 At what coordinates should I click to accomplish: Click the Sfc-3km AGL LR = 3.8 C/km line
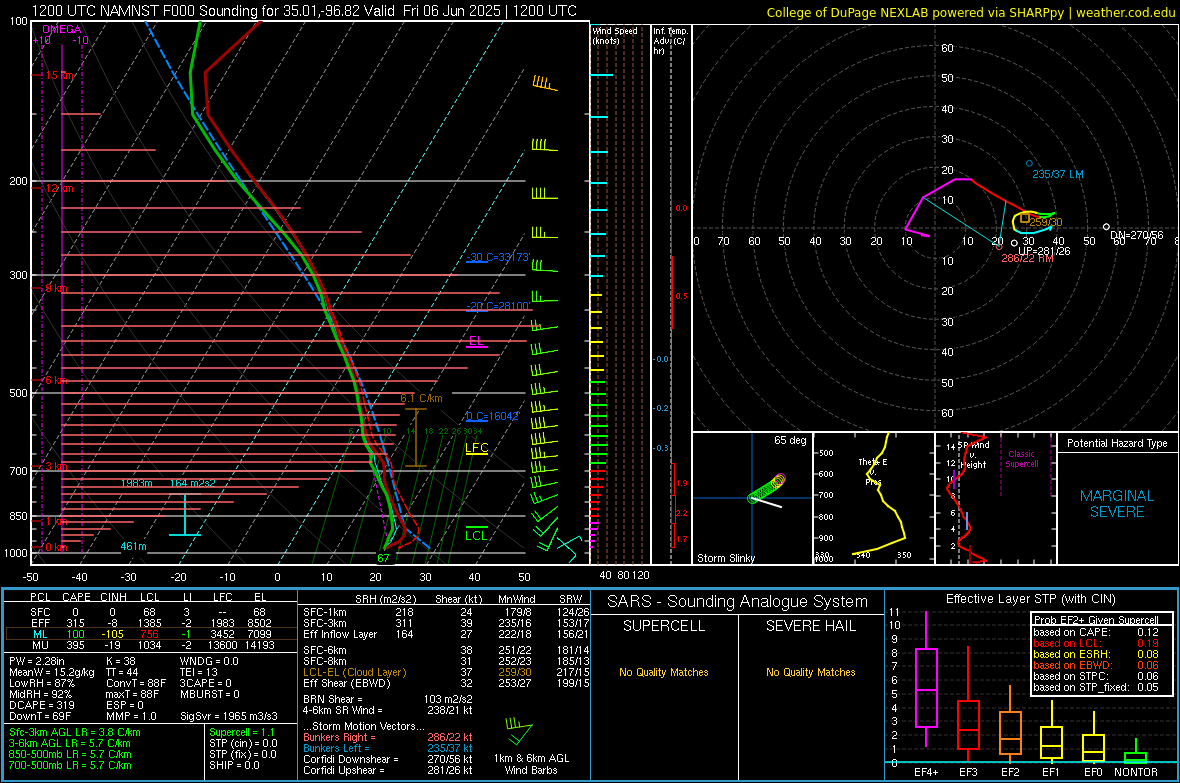point(75,732)
